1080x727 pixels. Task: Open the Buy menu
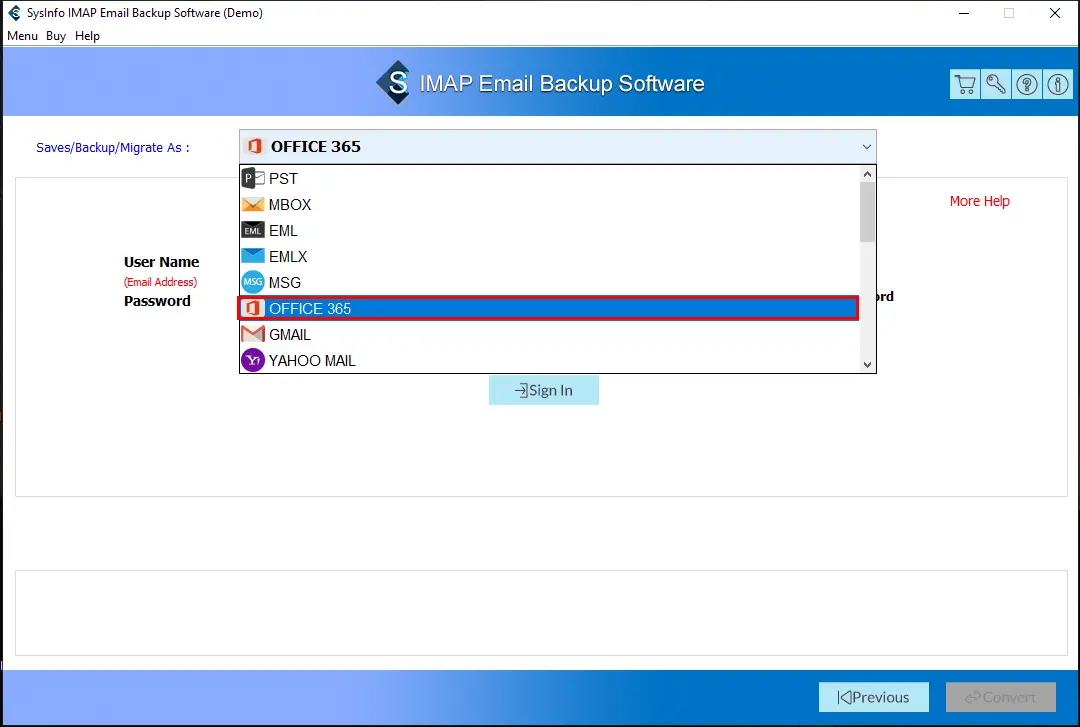click(x=56, y=36)
